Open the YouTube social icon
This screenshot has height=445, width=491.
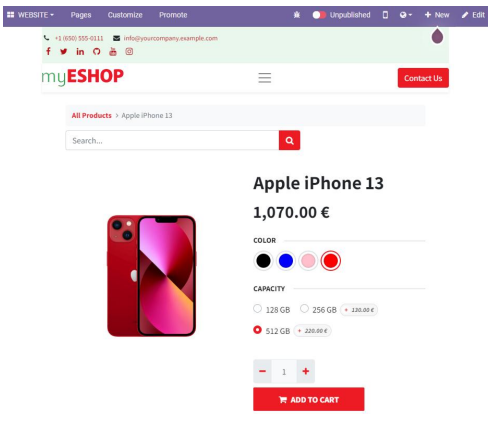[113, 51]
